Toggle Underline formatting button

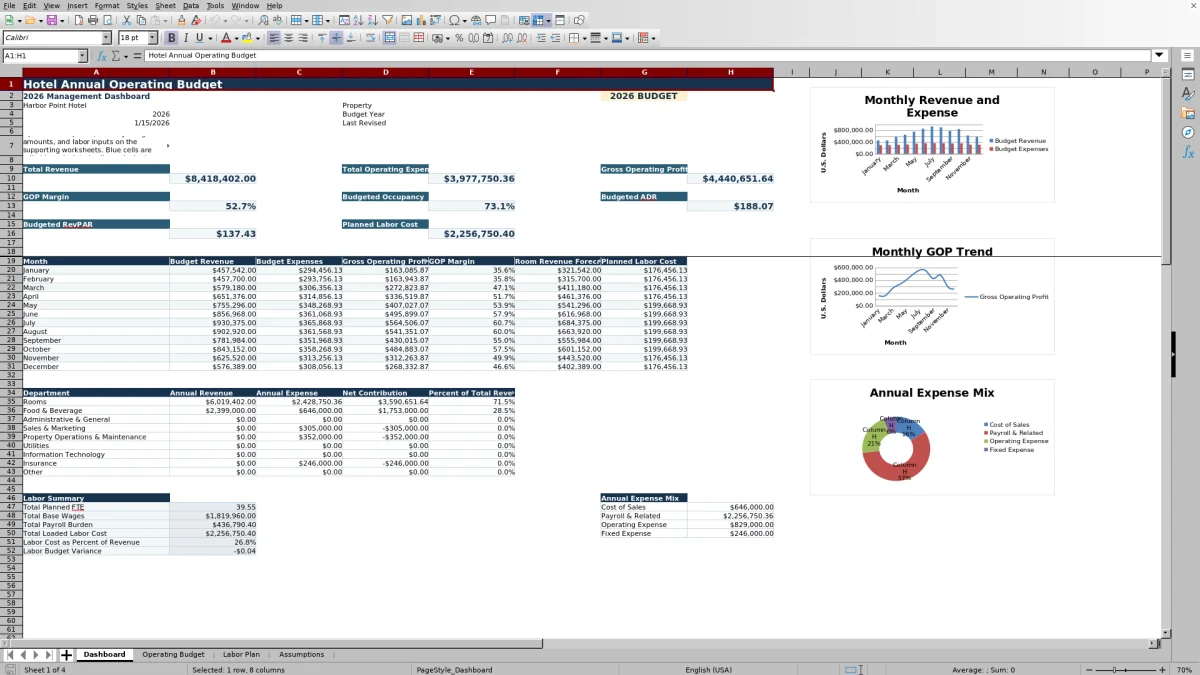pyautogui.click(x=199, y=38)
